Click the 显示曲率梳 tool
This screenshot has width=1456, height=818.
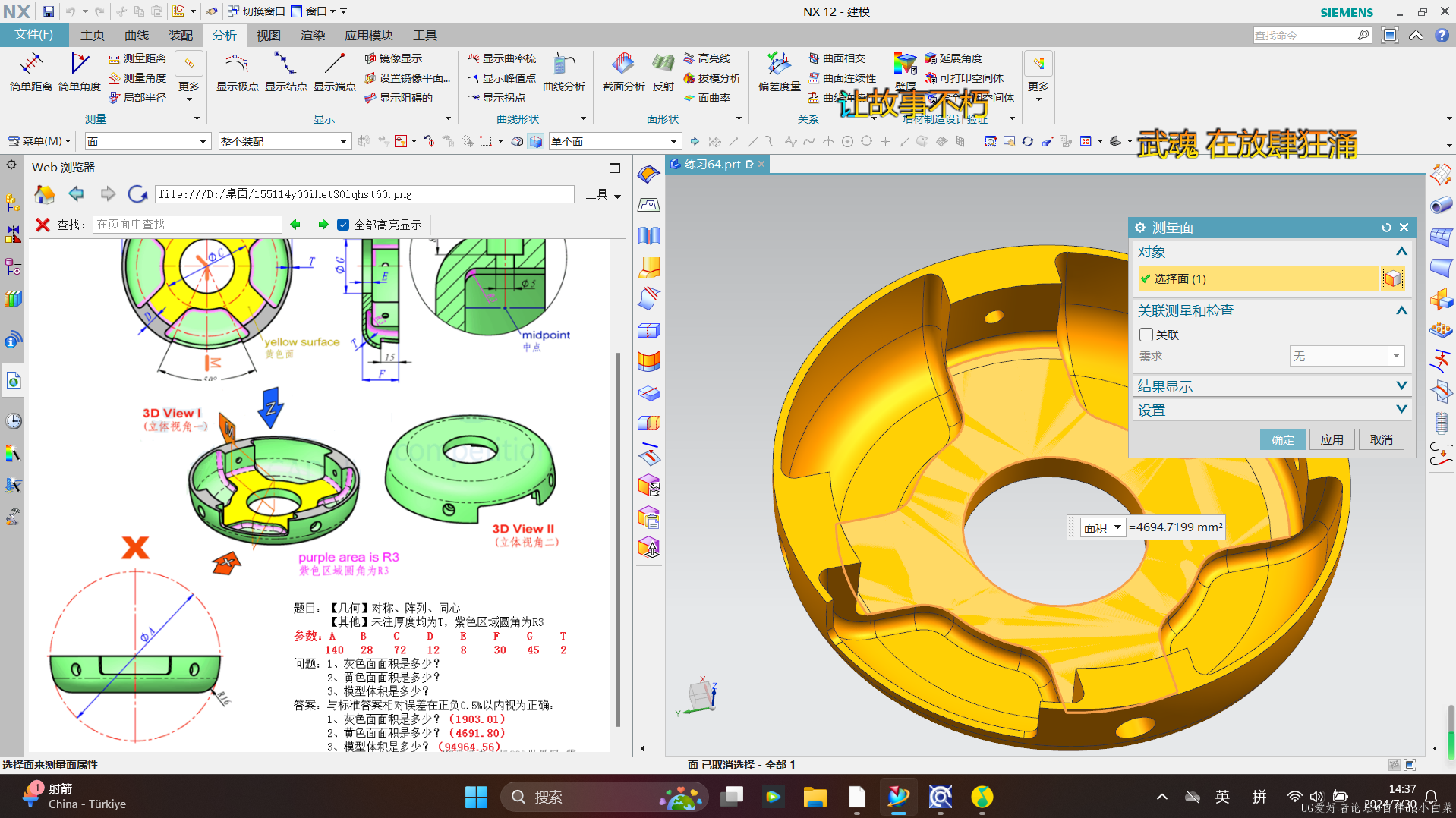point(502,58)
